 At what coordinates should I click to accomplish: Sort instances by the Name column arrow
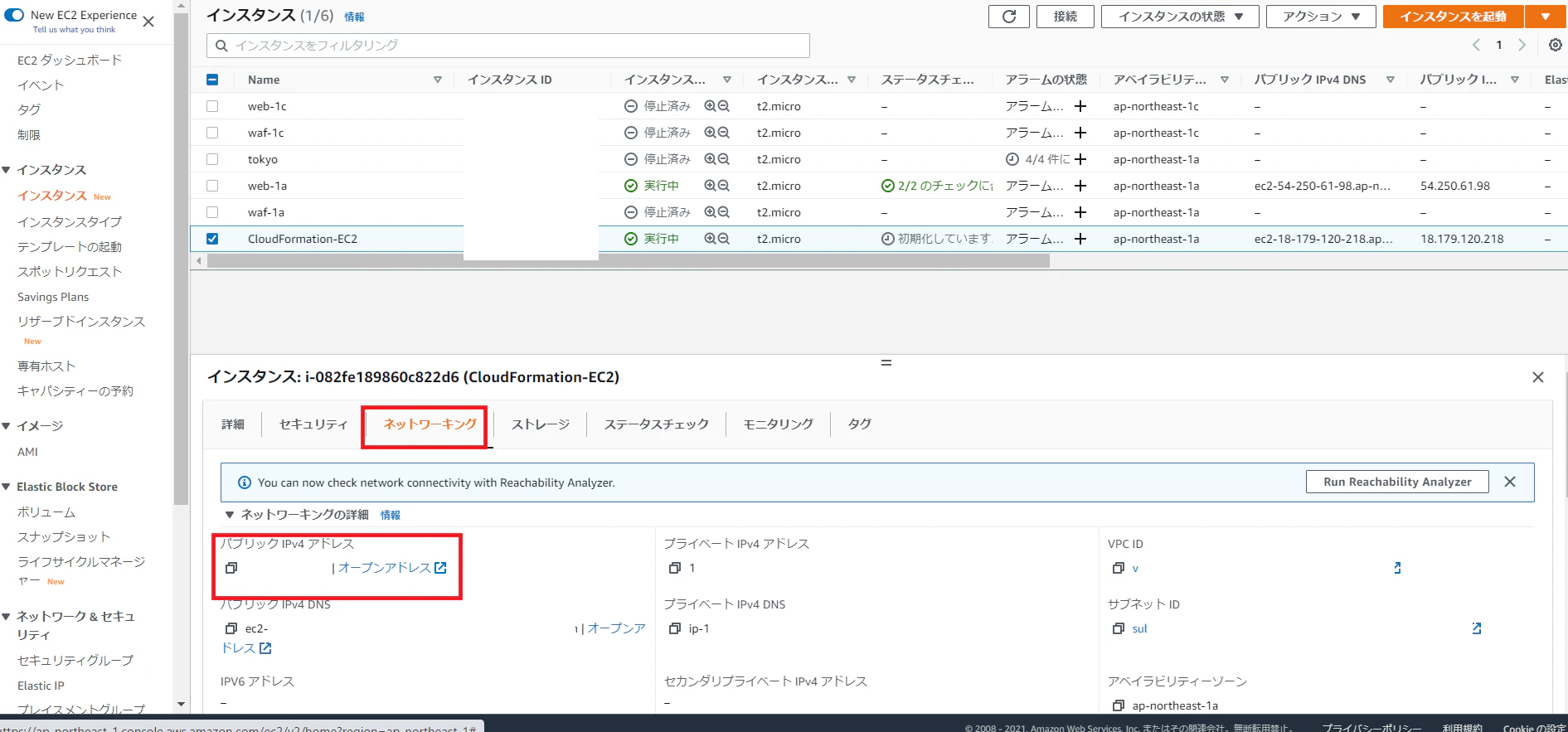point(438,80)
